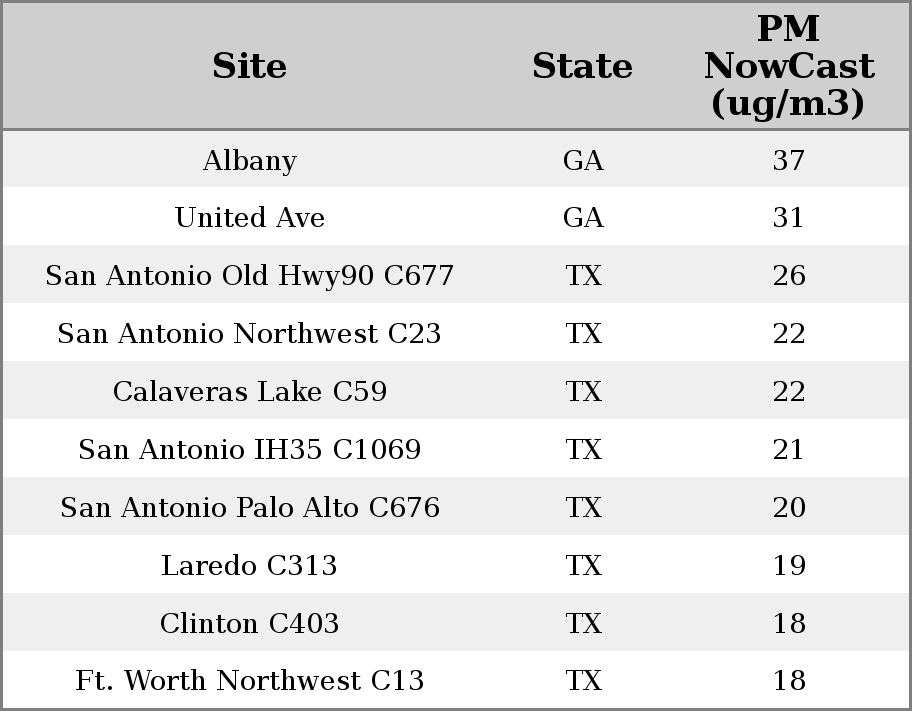912x711 pixels.
Task: Select the Calaveras Lake C59 cell
Action: 249,392
